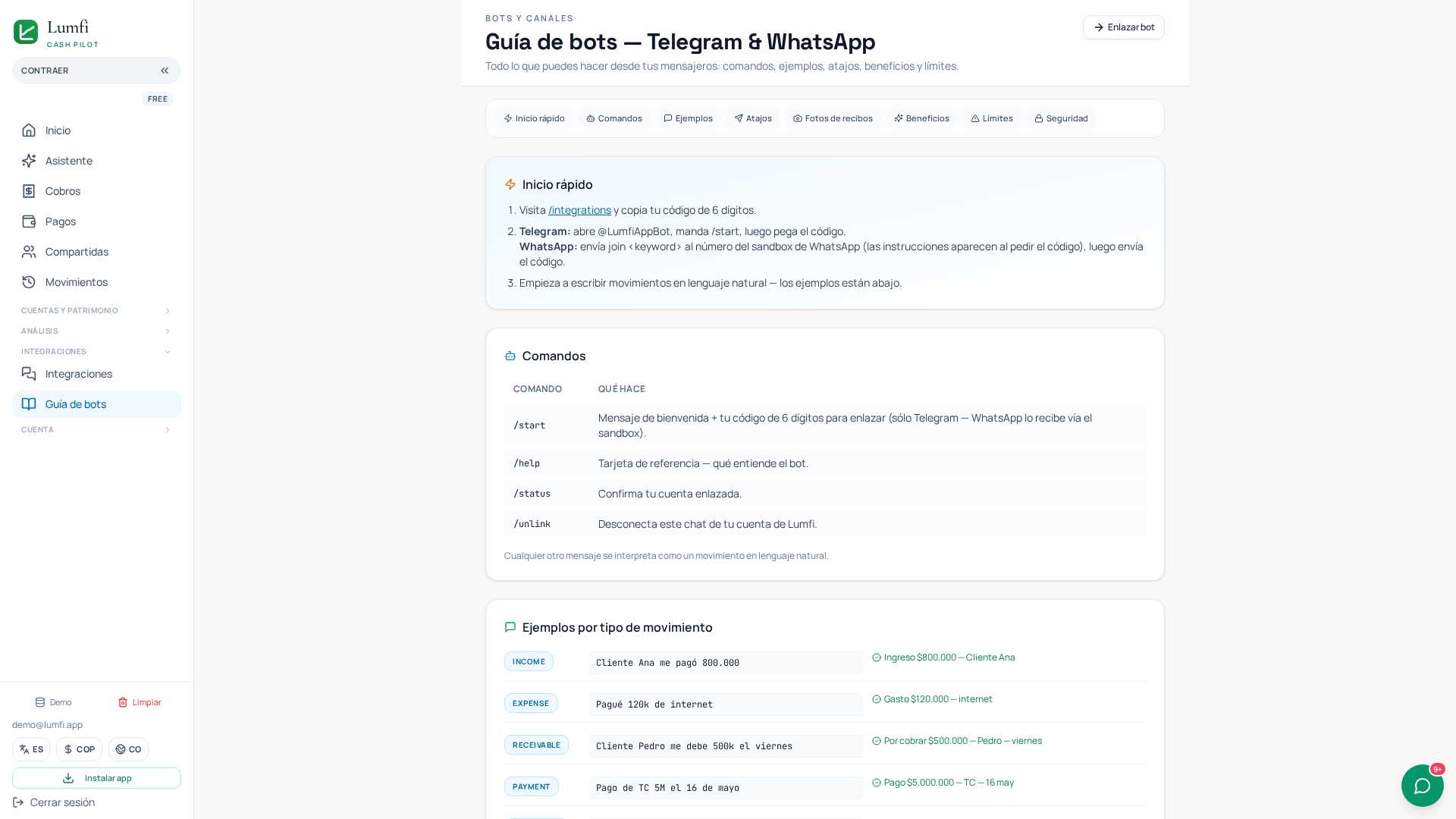1456x819 pixels.
Task: Click Cerrar sesión
Action: coord(54,802)
